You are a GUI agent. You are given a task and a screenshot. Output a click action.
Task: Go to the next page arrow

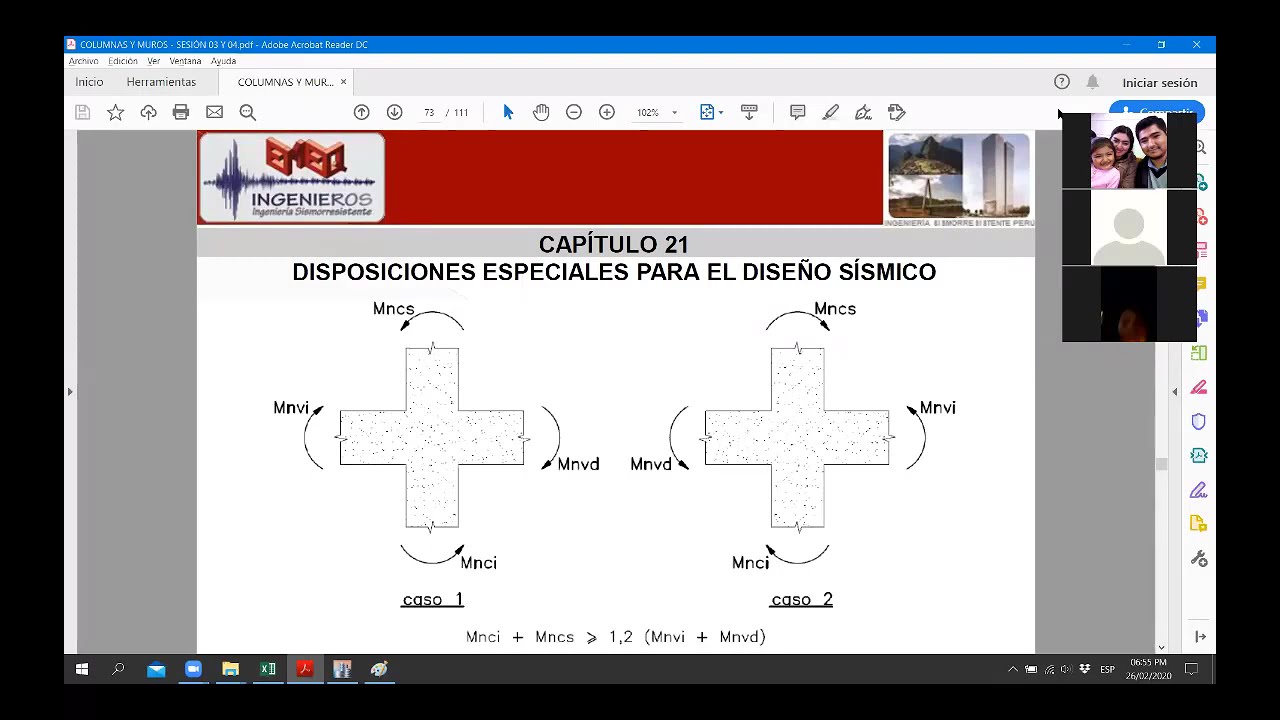(x=394, y=112)
